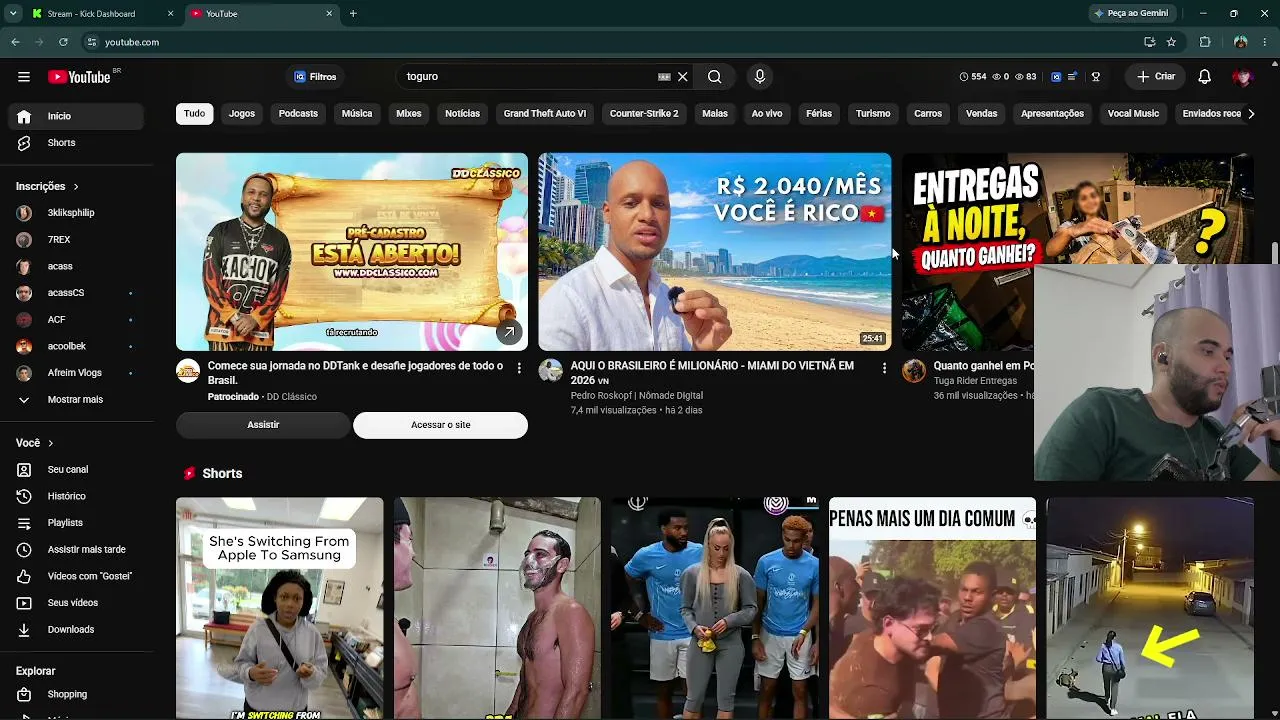Viewport: 1280px width, 720px height.
Task: Open the "She's Switching From Apple To Samsung" short
Action: [280, 608]
